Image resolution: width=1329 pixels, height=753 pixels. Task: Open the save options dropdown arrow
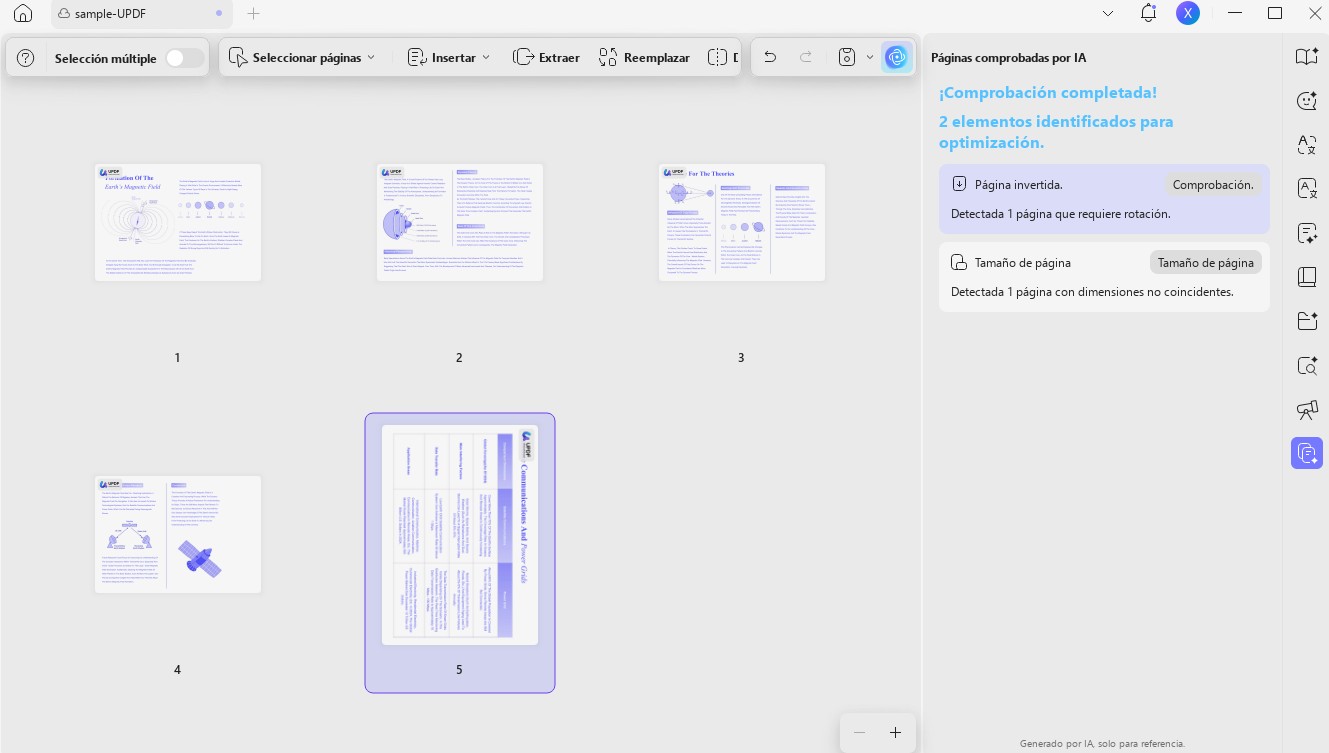(x=869, y=57)
